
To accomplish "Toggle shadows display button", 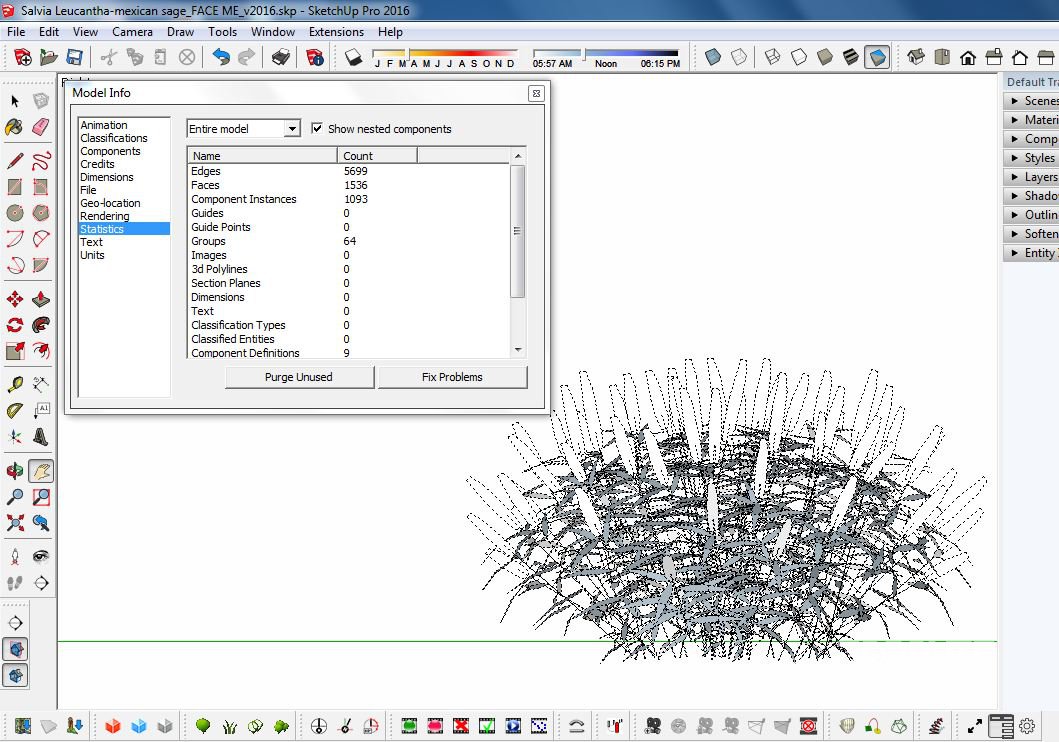I will click(x=354, y=58).
